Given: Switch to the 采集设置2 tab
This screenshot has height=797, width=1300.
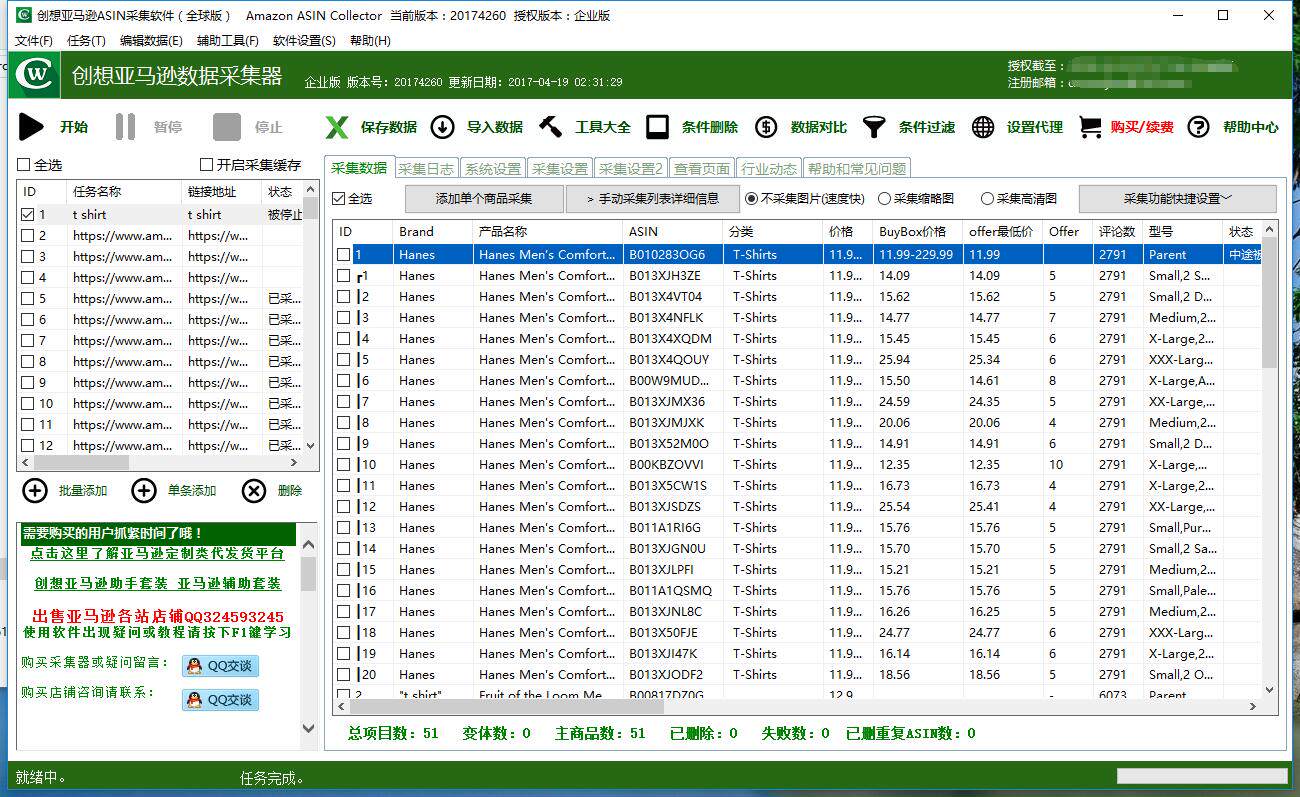Looking at the screenshot, I should point(631,168).
